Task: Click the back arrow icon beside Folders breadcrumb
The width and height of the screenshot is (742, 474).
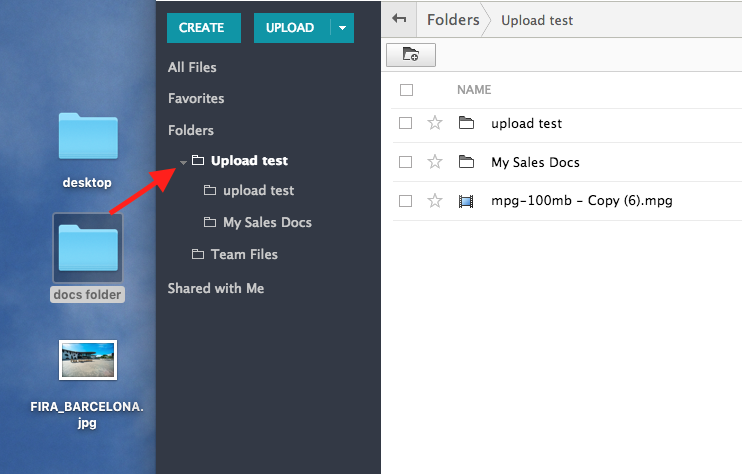Action: pyautogui.click(x=399, y=19)
